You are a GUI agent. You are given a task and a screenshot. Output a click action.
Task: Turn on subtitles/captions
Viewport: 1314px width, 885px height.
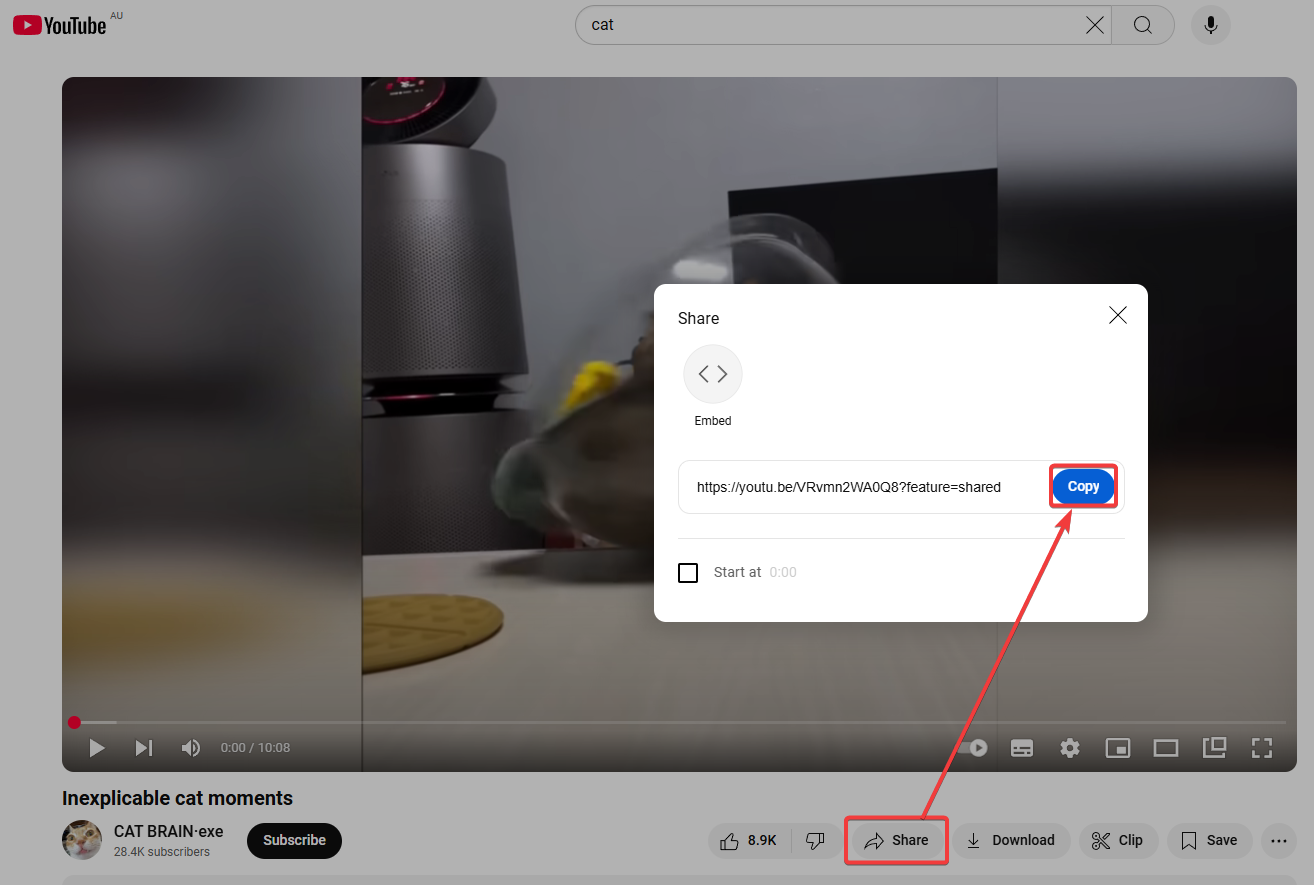tap(1022, 748)
